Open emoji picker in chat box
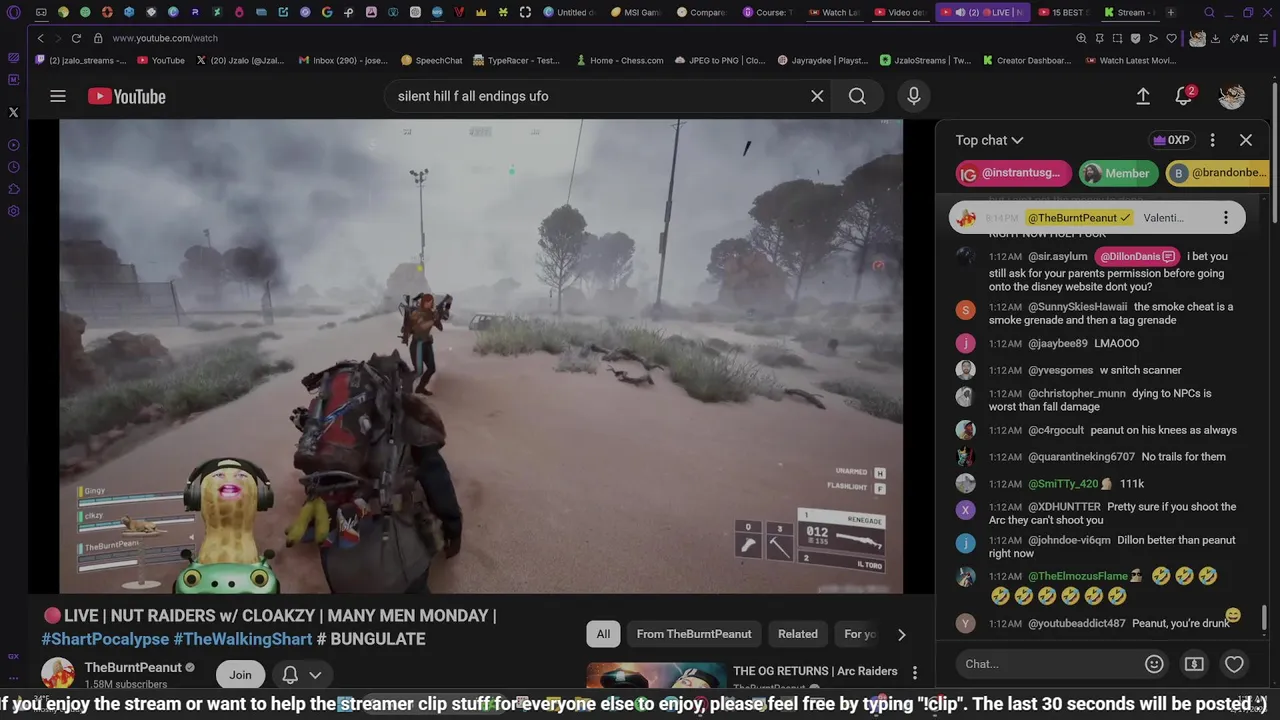This screenshot has height=720, width=1280. point(1154,664)
